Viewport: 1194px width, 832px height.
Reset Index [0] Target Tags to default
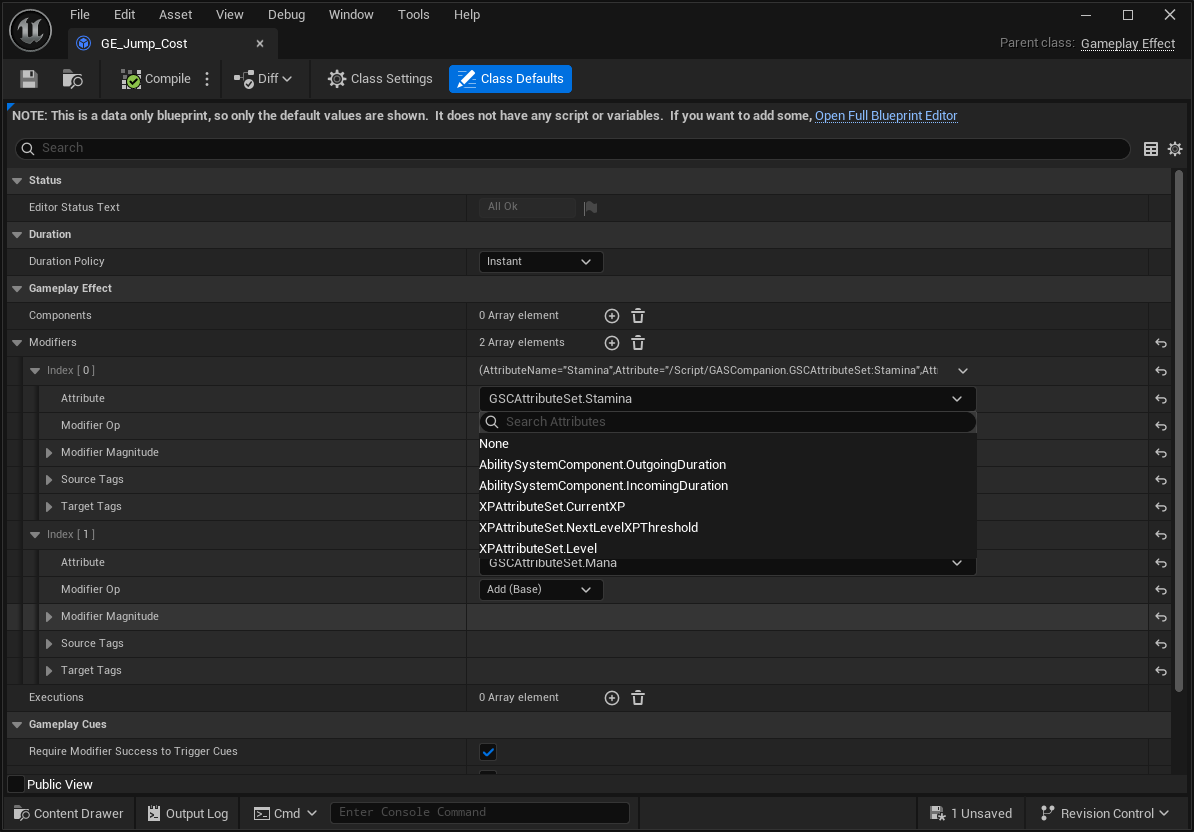click(x=1160, y=507)
